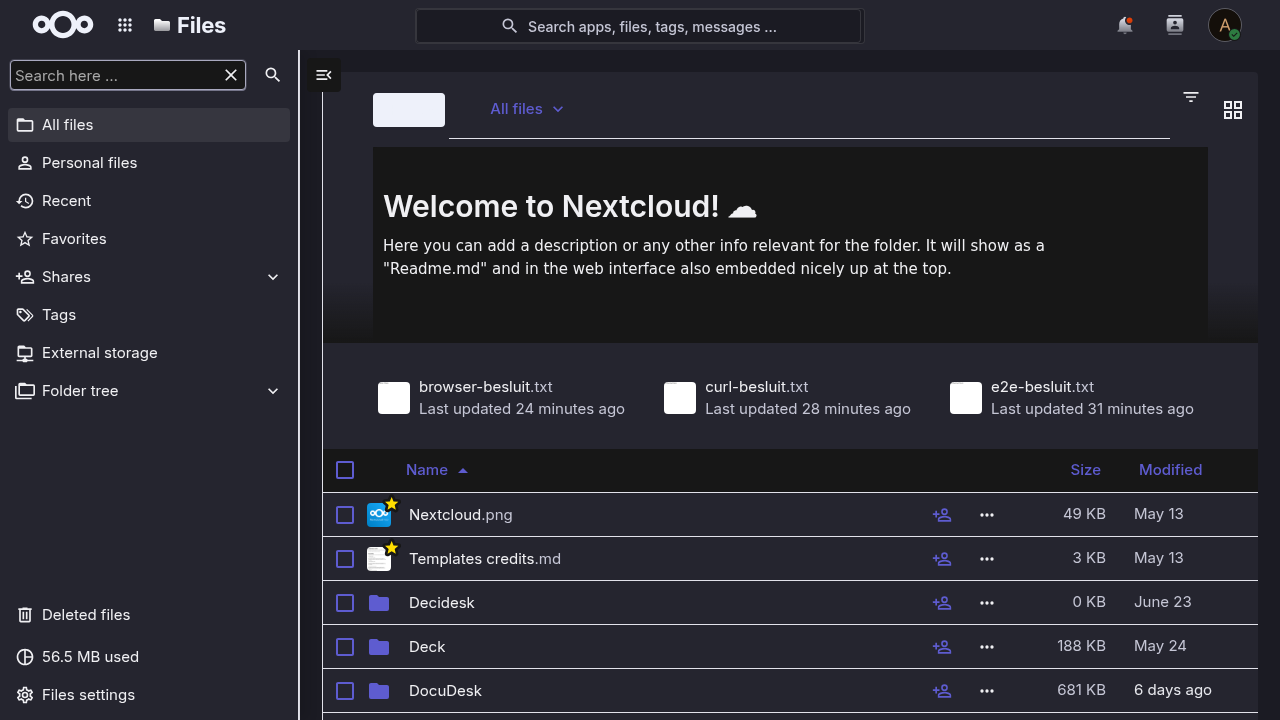Open the notifications bell
This screenshot has height=720, width=1280.
pos(1125,25)
